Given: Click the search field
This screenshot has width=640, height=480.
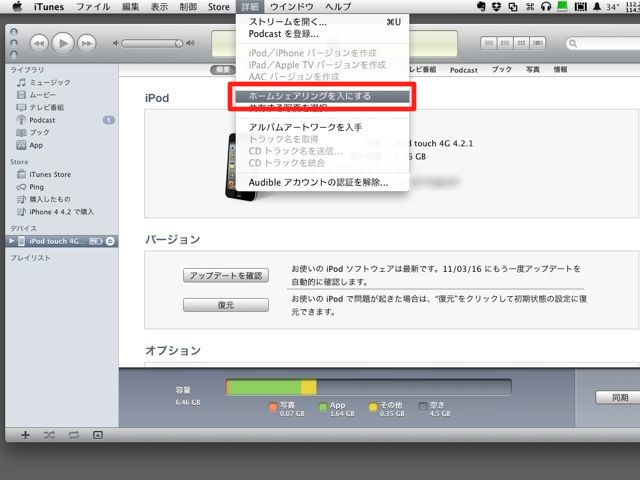Looking at the screenshot, I should point(603,43).
